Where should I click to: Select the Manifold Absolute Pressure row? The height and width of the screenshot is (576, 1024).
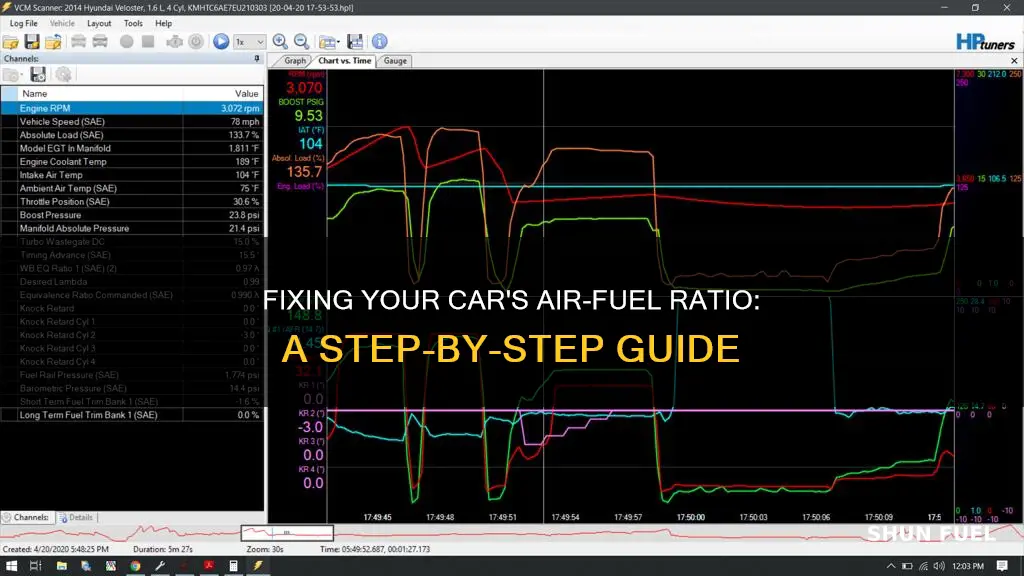coord(132,229)
